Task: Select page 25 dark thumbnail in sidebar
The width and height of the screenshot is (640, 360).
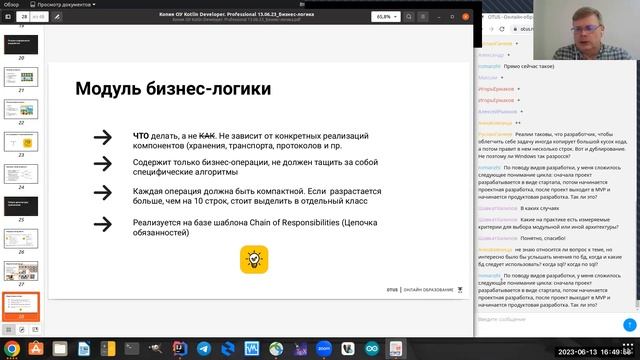Action: tap(21, 206)
